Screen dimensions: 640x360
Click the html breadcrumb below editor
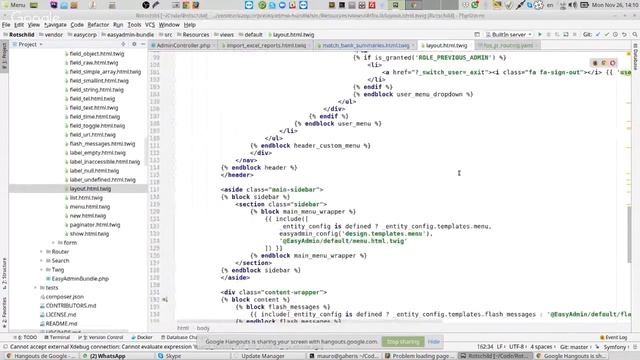click(x=183, y=328)
